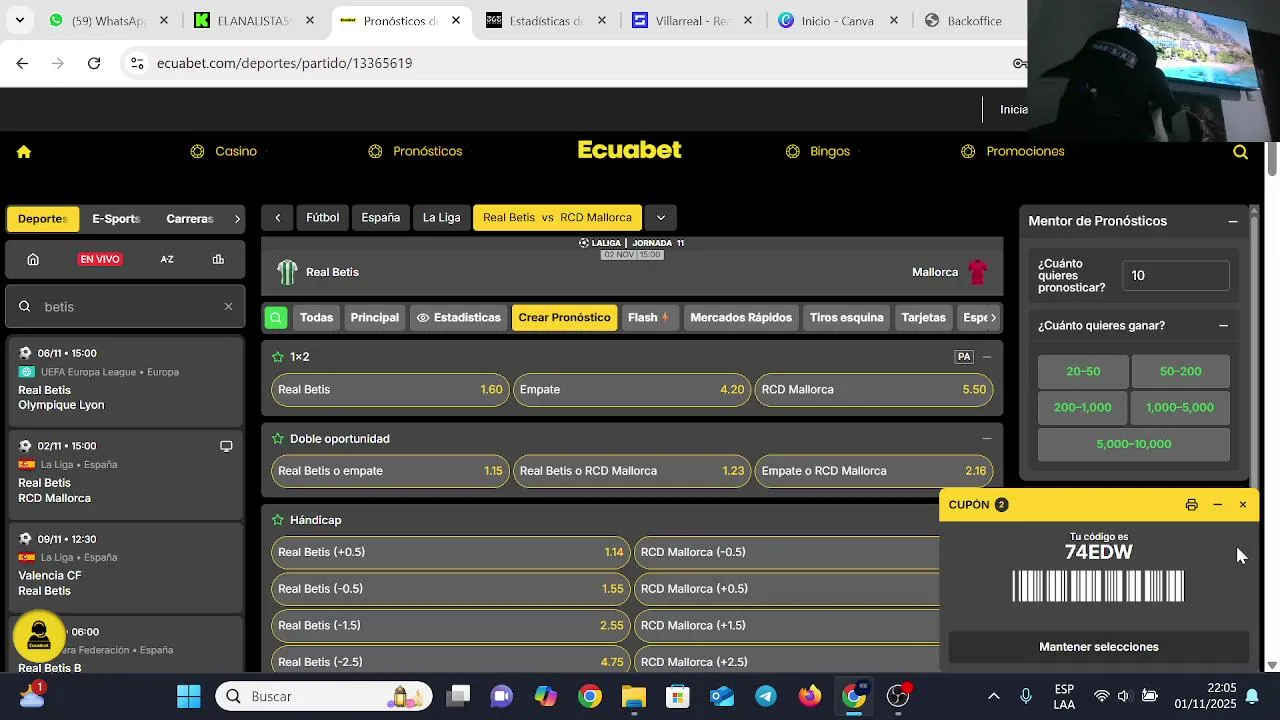
Task: Collapse the Mentor de Pronósticos panel
Action: coord(1233,221)
